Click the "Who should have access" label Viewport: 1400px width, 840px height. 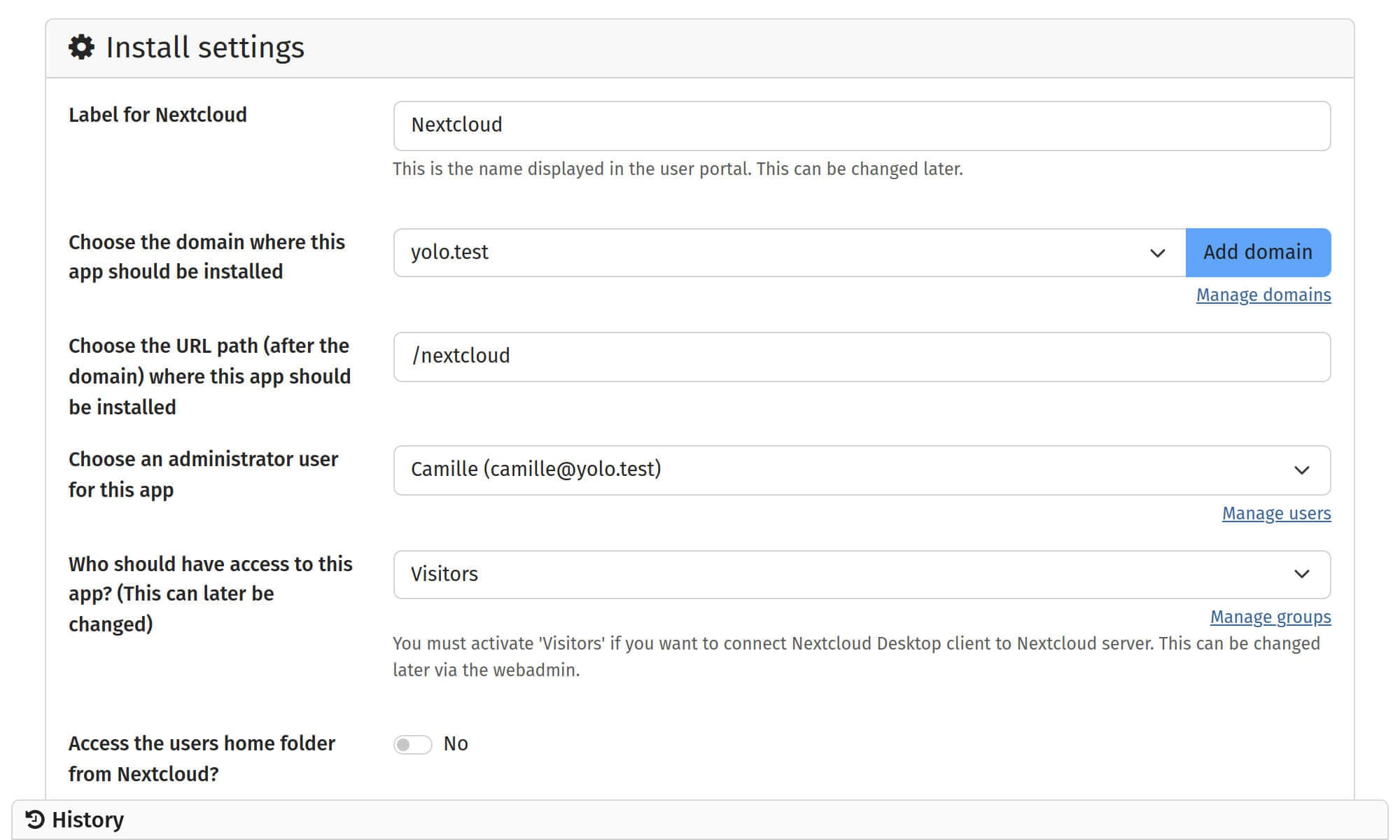[210, 594]
